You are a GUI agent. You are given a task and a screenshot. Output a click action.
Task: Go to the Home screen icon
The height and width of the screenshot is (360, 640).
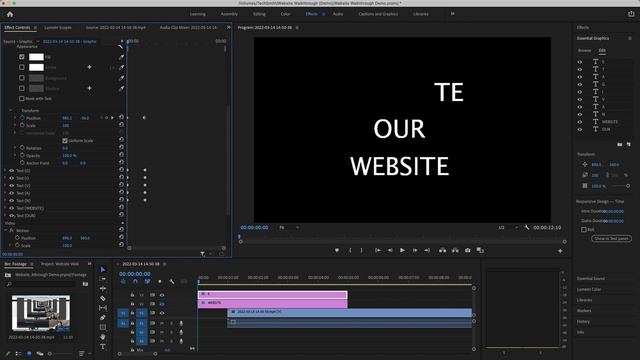pyautogui.click(x=10, y=14)
